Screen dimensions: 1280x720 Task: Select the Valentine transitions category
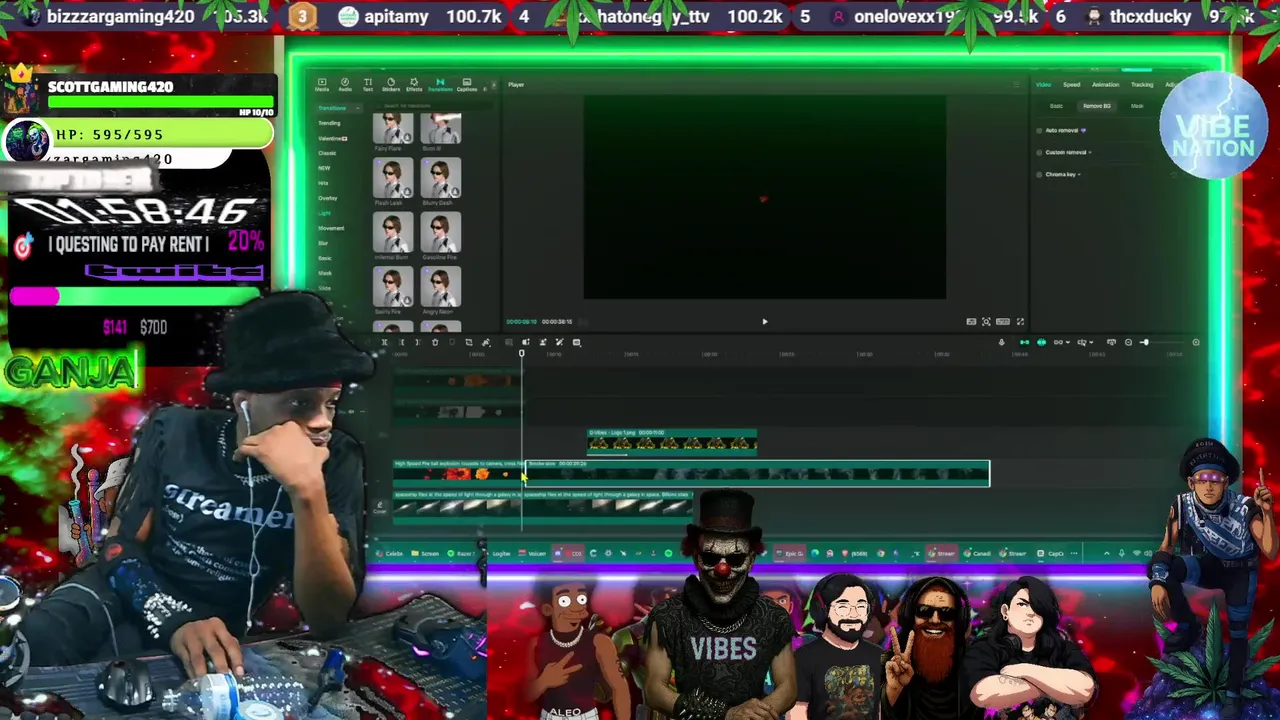(333, 139)
